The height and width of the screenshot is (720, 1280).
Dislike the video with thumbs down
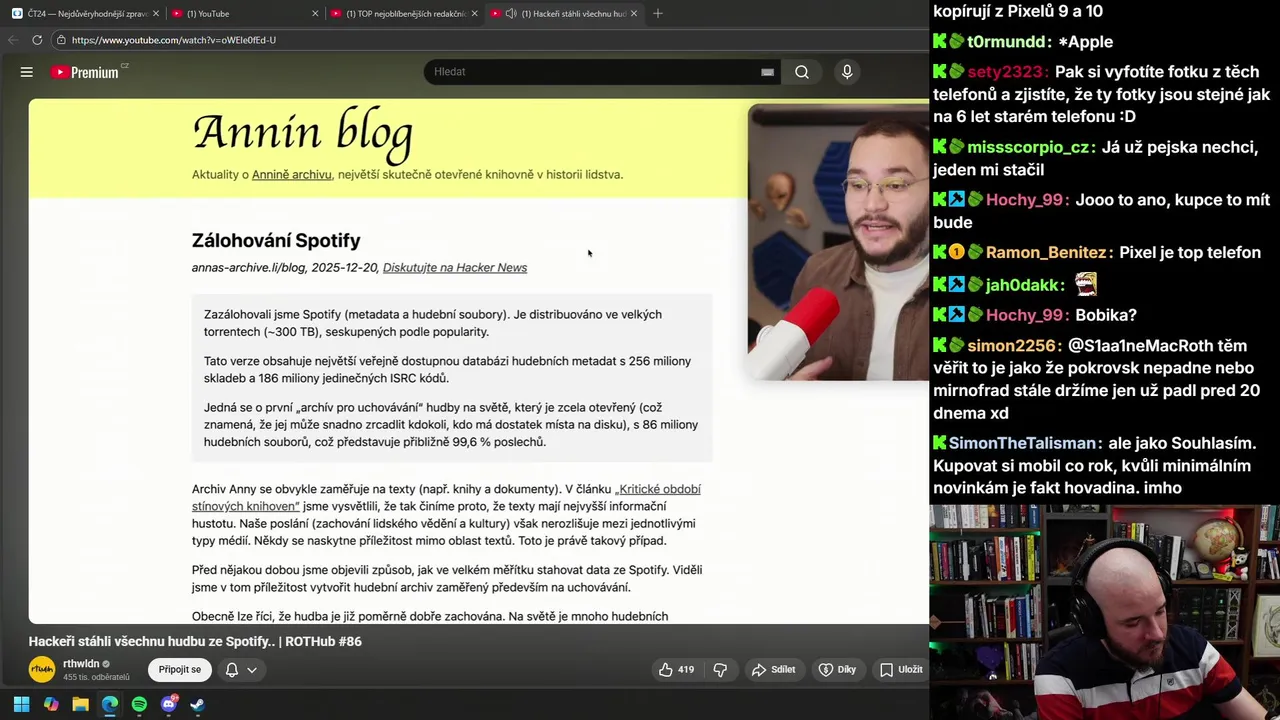coord(720,670)
